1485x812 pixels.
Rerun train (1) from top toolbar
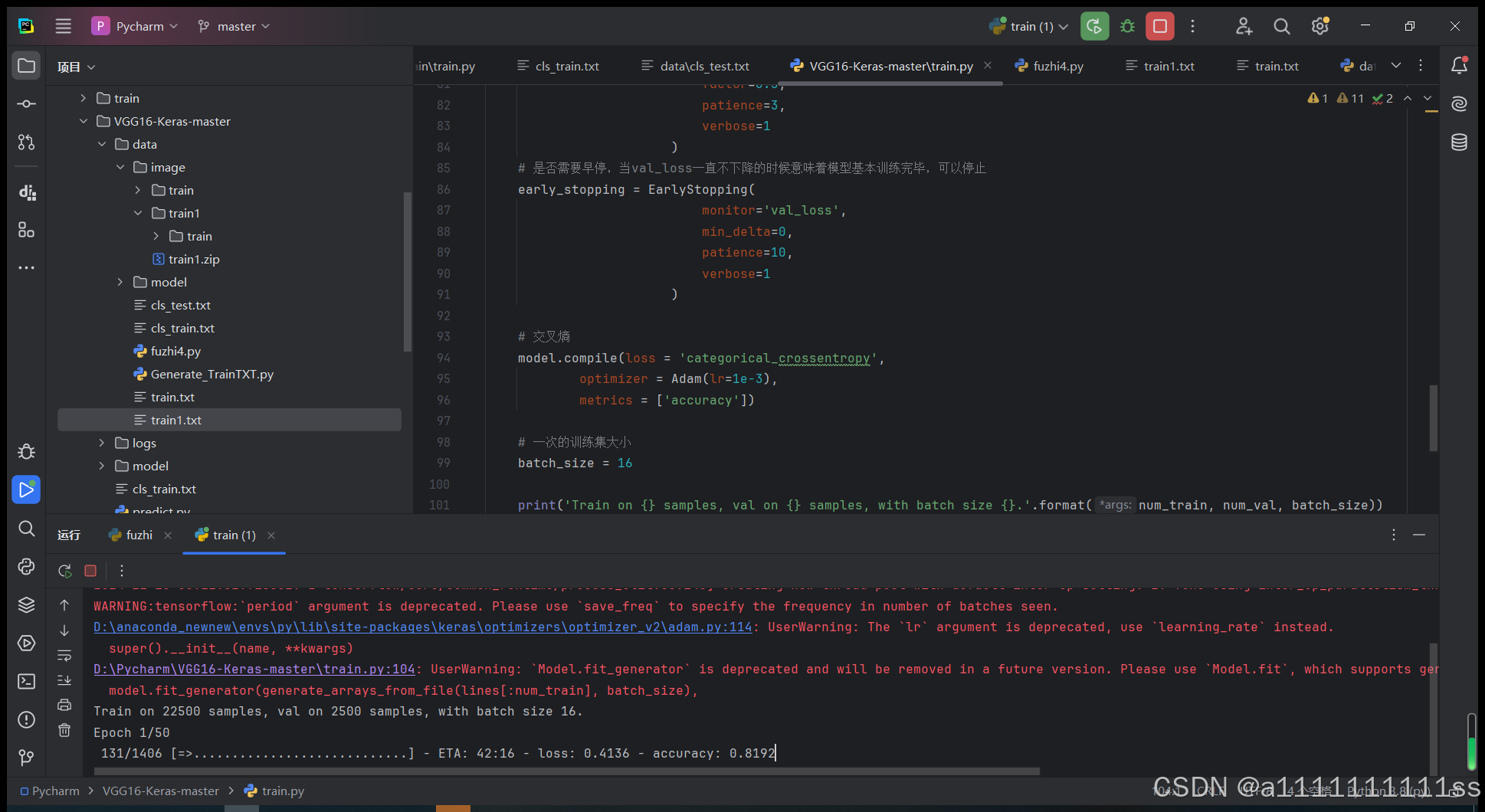point(1094,26)
